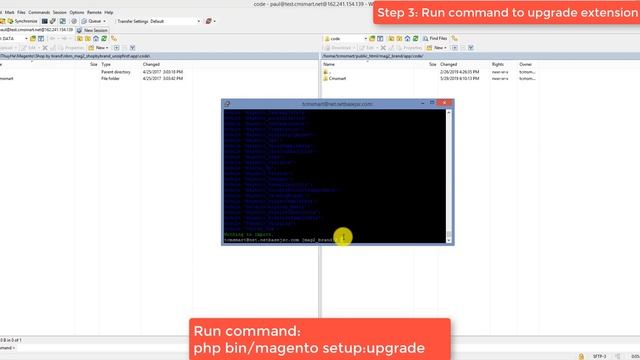Open the Remote menu
The image size is (640, 360).
point(94,13)
